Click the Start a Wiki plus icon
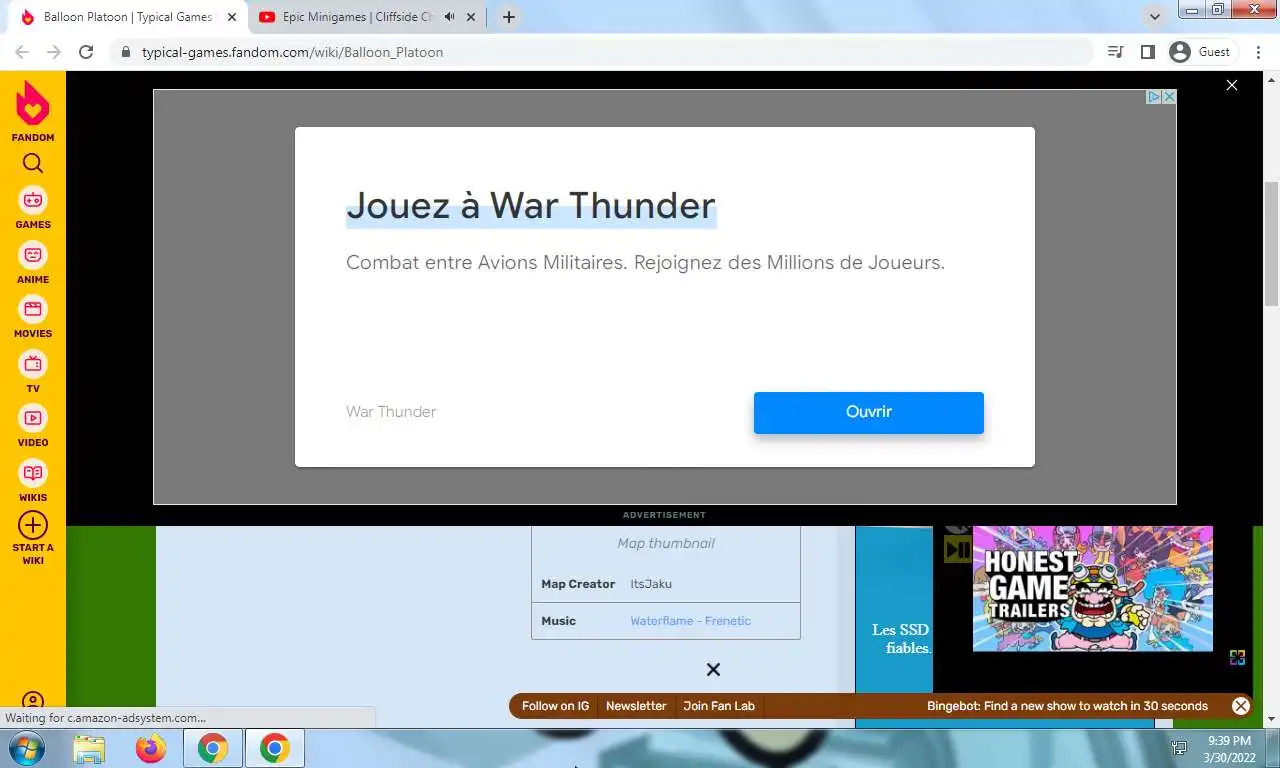The width and height of the screenshot is (1280, 768). [33, 525]
